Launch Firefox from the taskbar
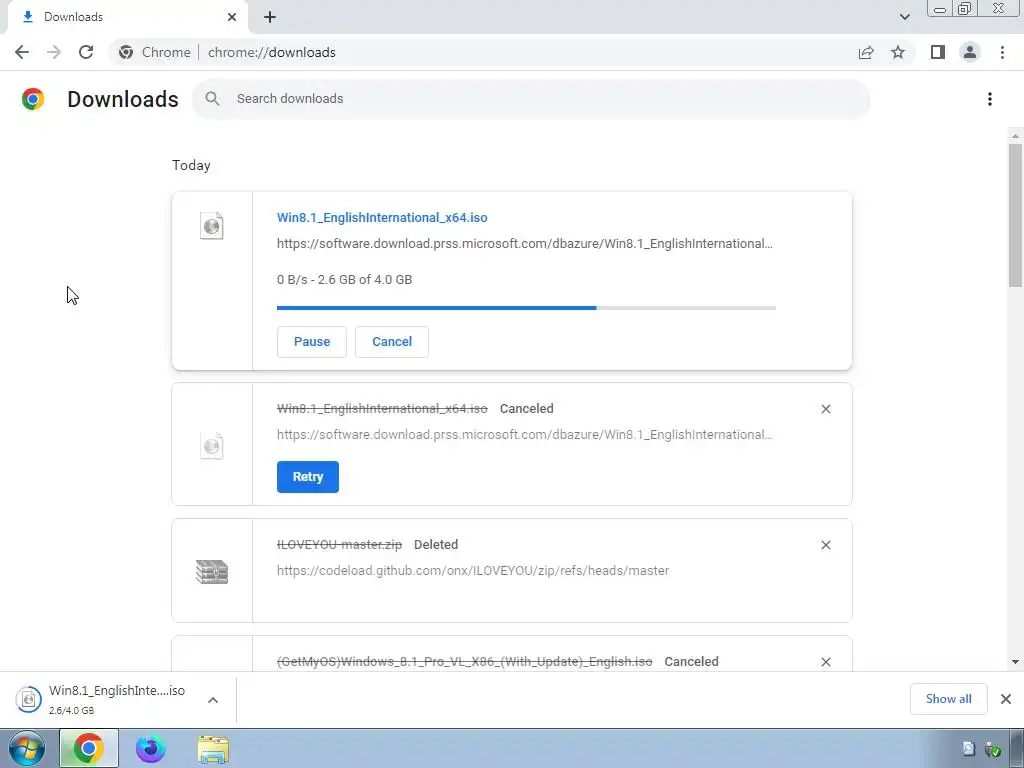This screenshot has width=1024, height=768. coord(151,748)
